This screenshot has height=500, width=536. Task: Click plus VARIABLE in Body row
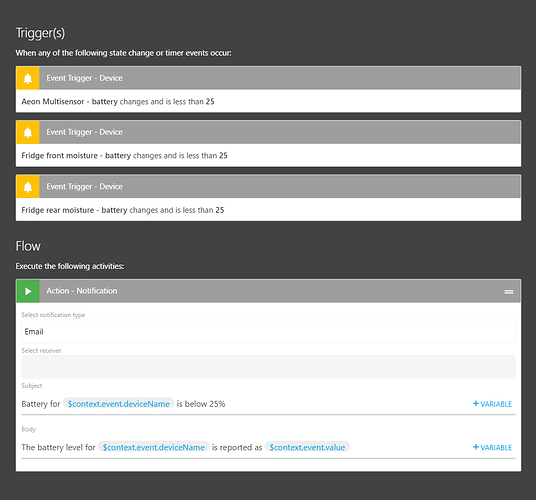pyautogui.click(x=492, y=447)
